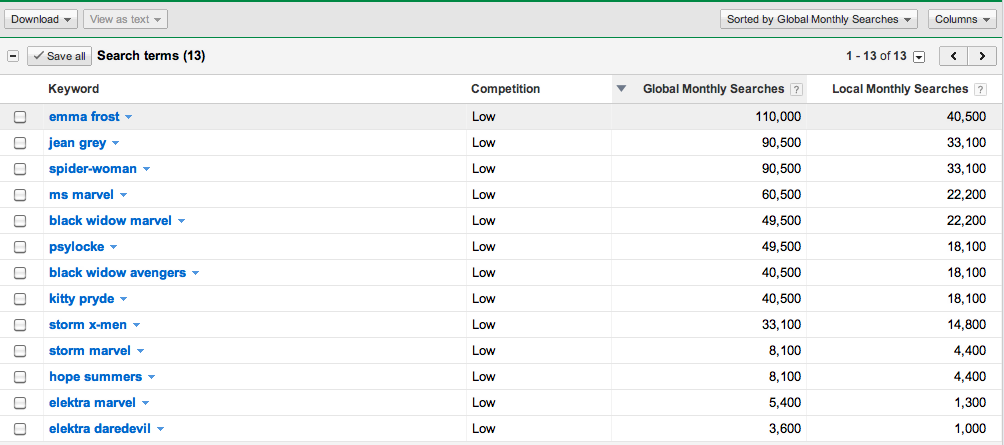Expand options arrow next to elektra marvel

(145, 403)
